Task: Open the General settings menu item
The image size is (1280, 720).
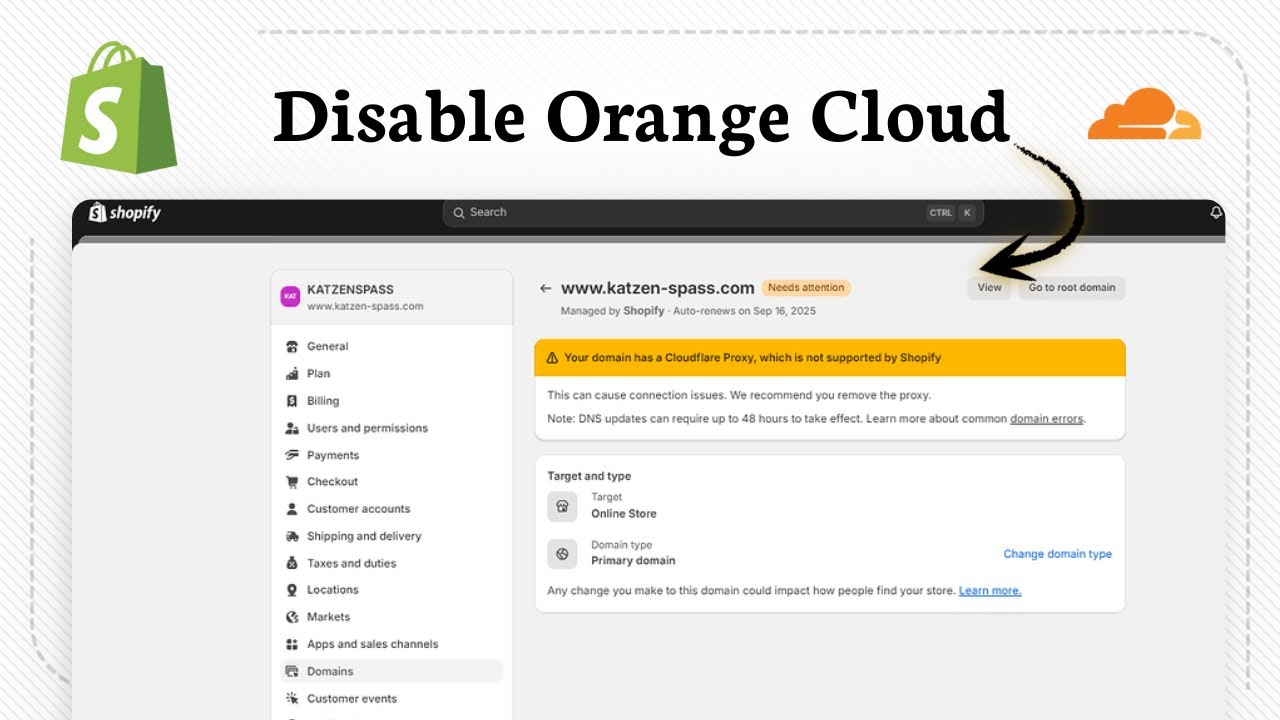Action: pos(392,347)
